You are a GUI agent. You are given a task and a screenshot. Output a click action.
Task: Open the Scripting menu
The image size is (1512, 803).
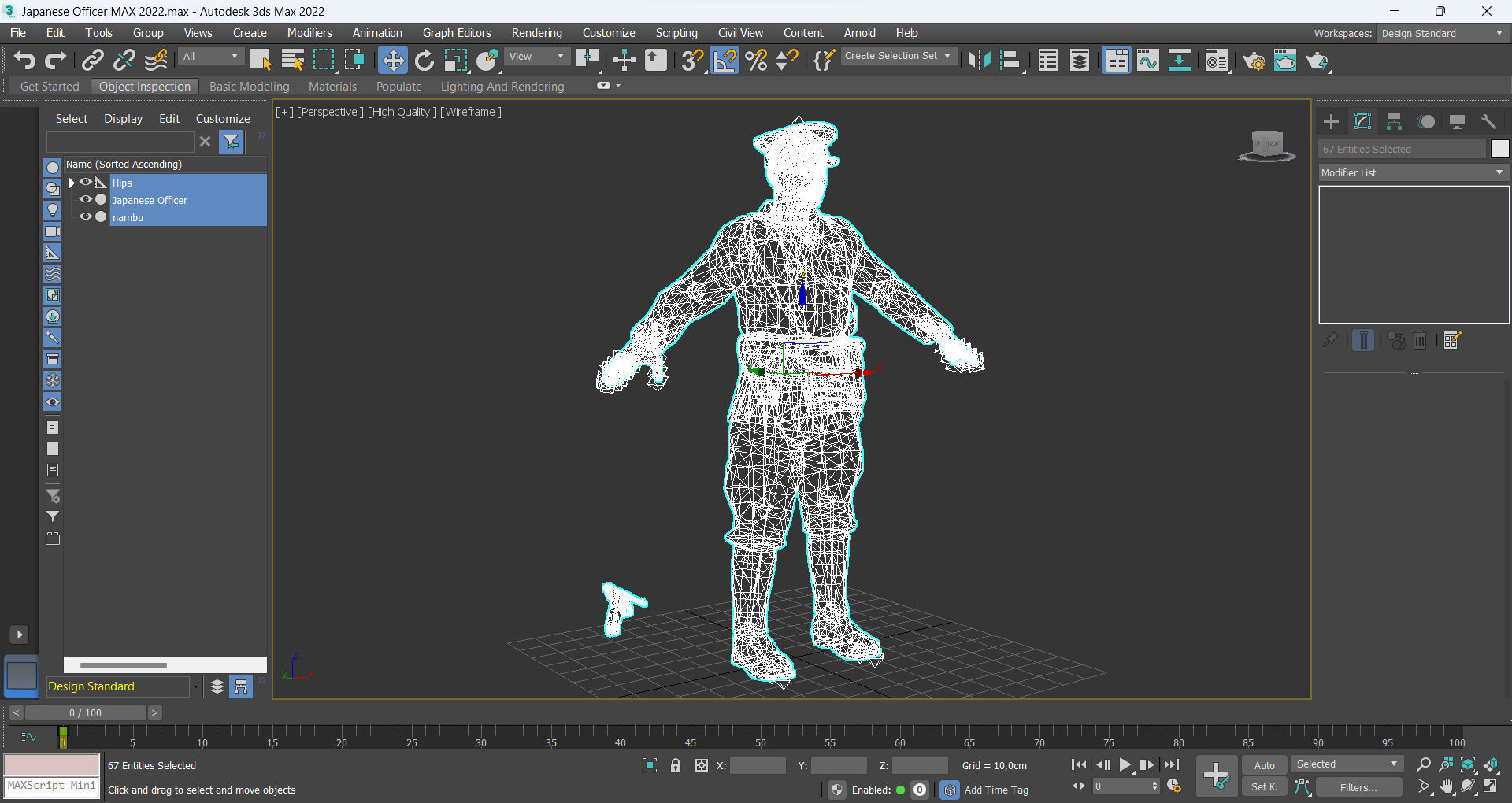pos(676,33)
